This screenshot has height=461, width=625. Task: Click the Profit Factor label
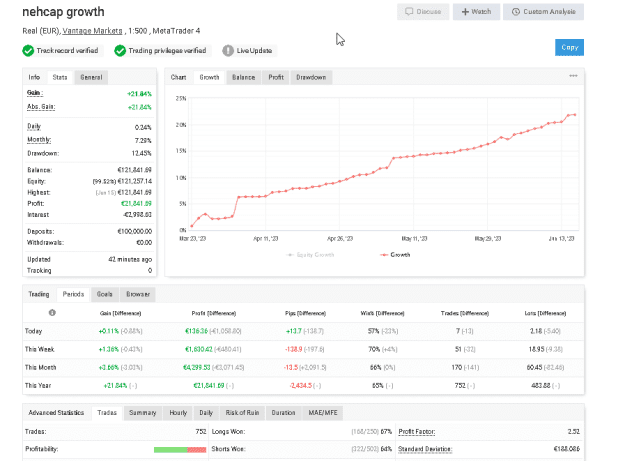pyautogui.click(x=417, y=432)
